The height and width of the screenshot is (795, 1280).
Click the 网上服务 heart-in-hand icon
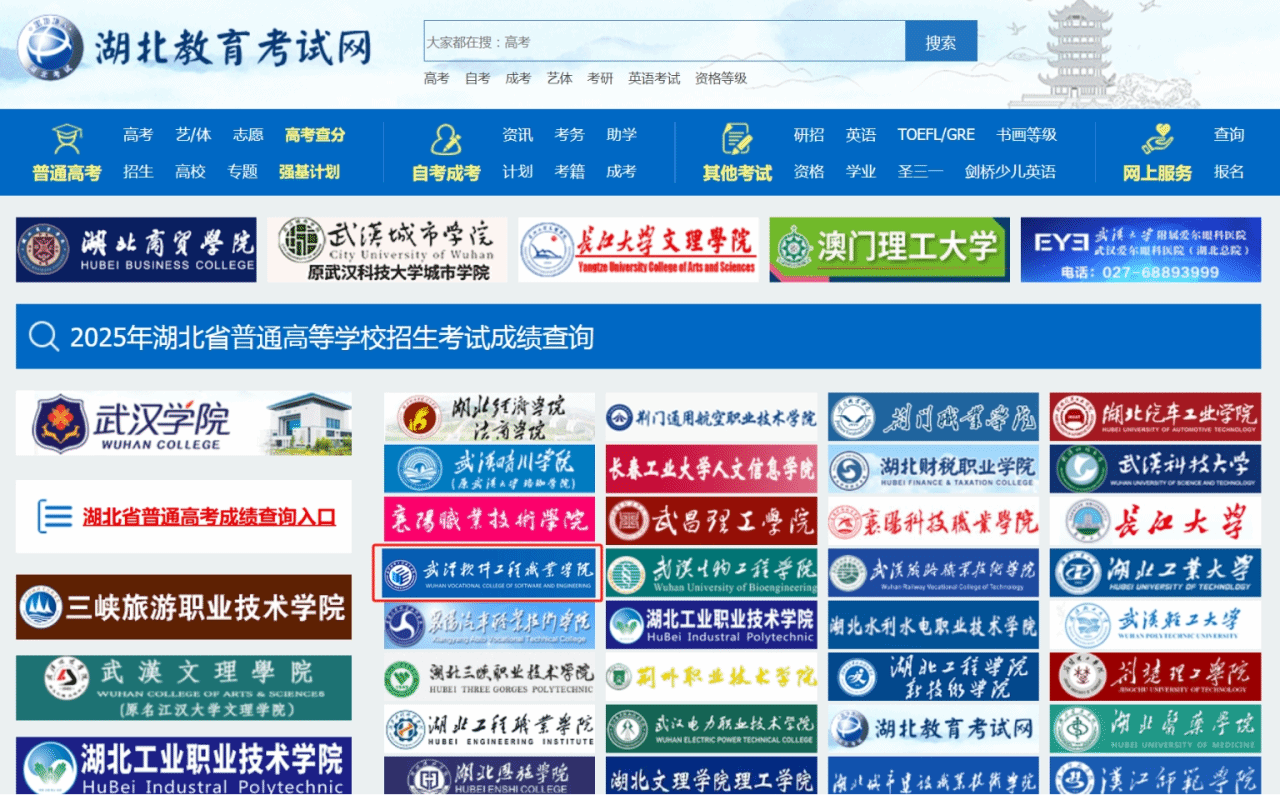1157,139
